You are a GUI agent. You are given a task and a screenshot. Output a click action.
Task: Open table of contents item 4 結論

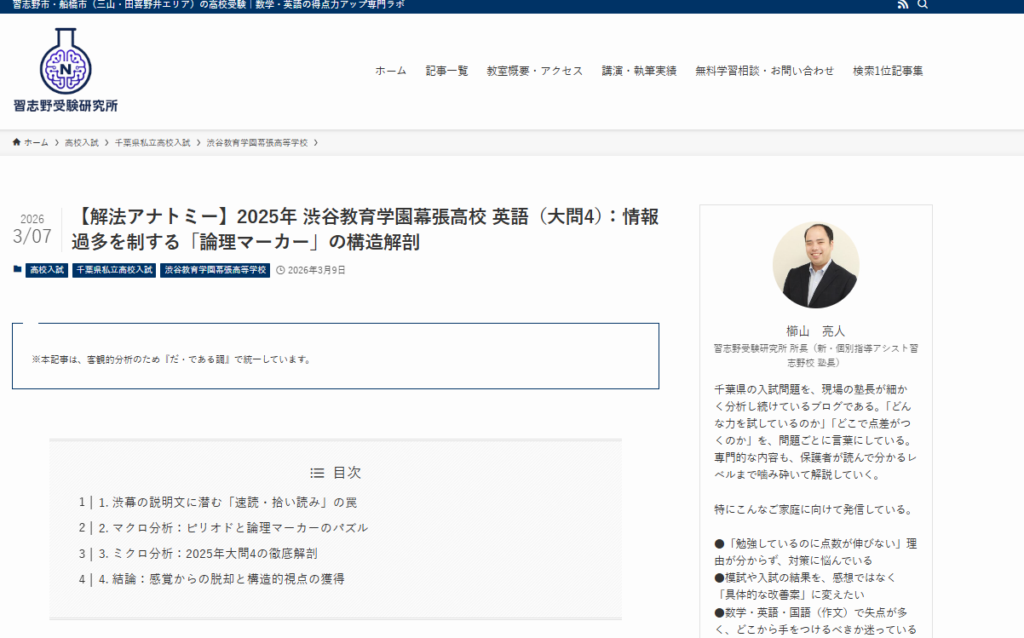[222, 579]
